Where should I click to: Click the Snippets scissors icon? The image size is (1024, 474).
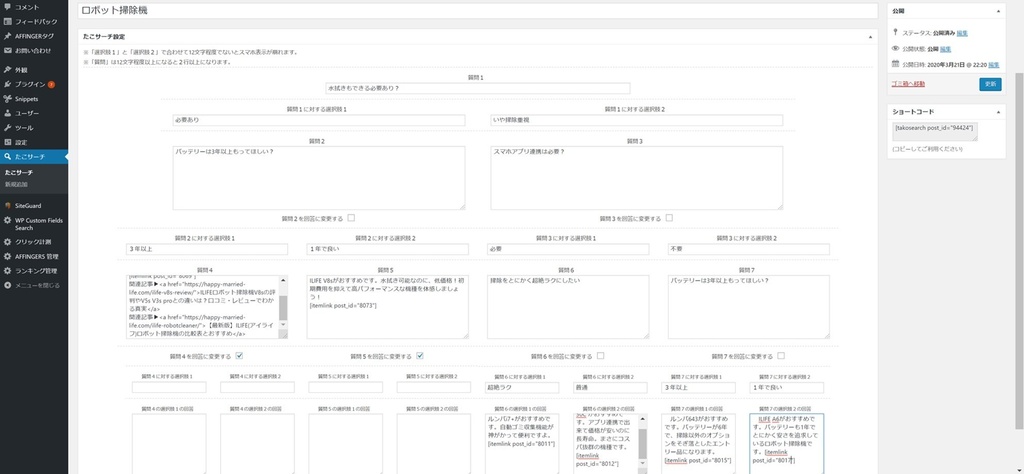tap(7, 99)
